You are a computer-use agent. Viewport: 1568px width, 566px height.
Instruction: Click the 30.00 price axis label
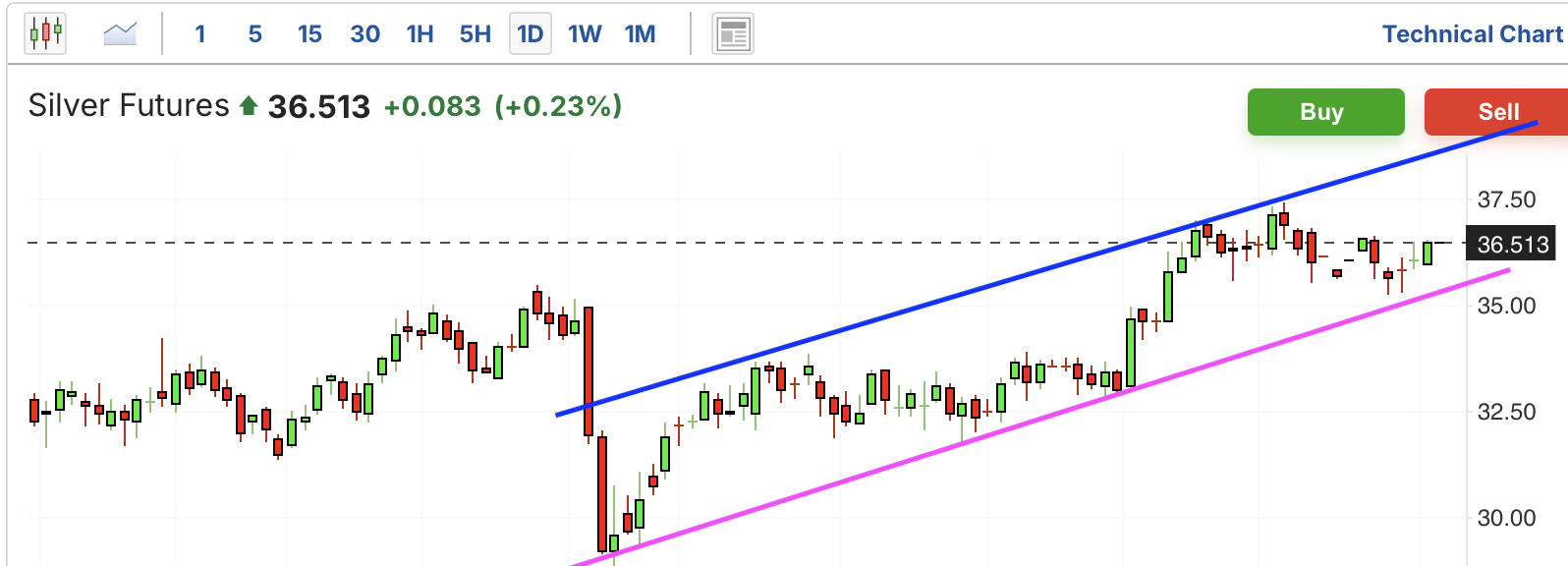pos(1506,518)
